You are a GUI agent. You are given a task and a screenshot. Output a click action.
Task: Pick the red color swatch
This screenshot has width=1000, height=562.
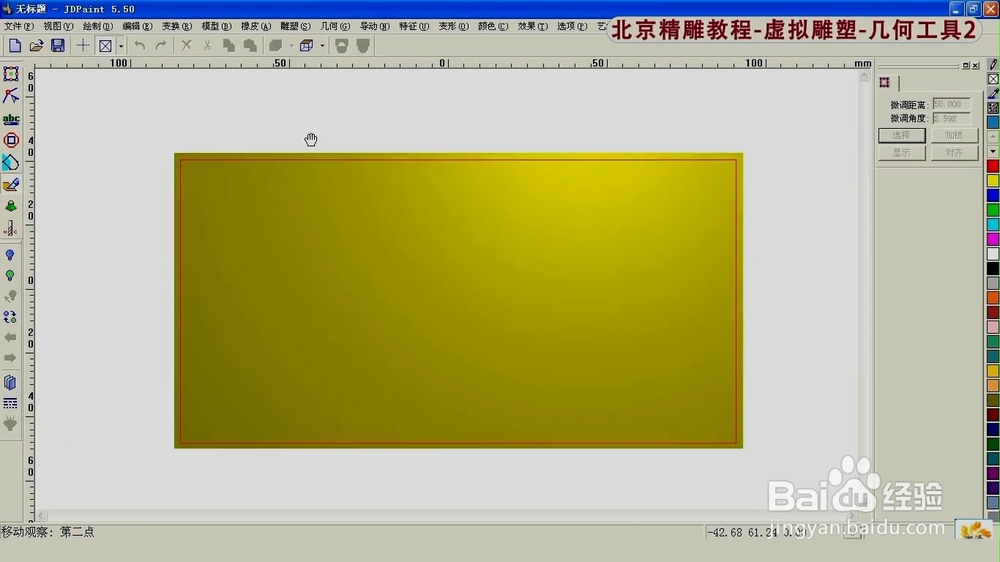[993, 166]
